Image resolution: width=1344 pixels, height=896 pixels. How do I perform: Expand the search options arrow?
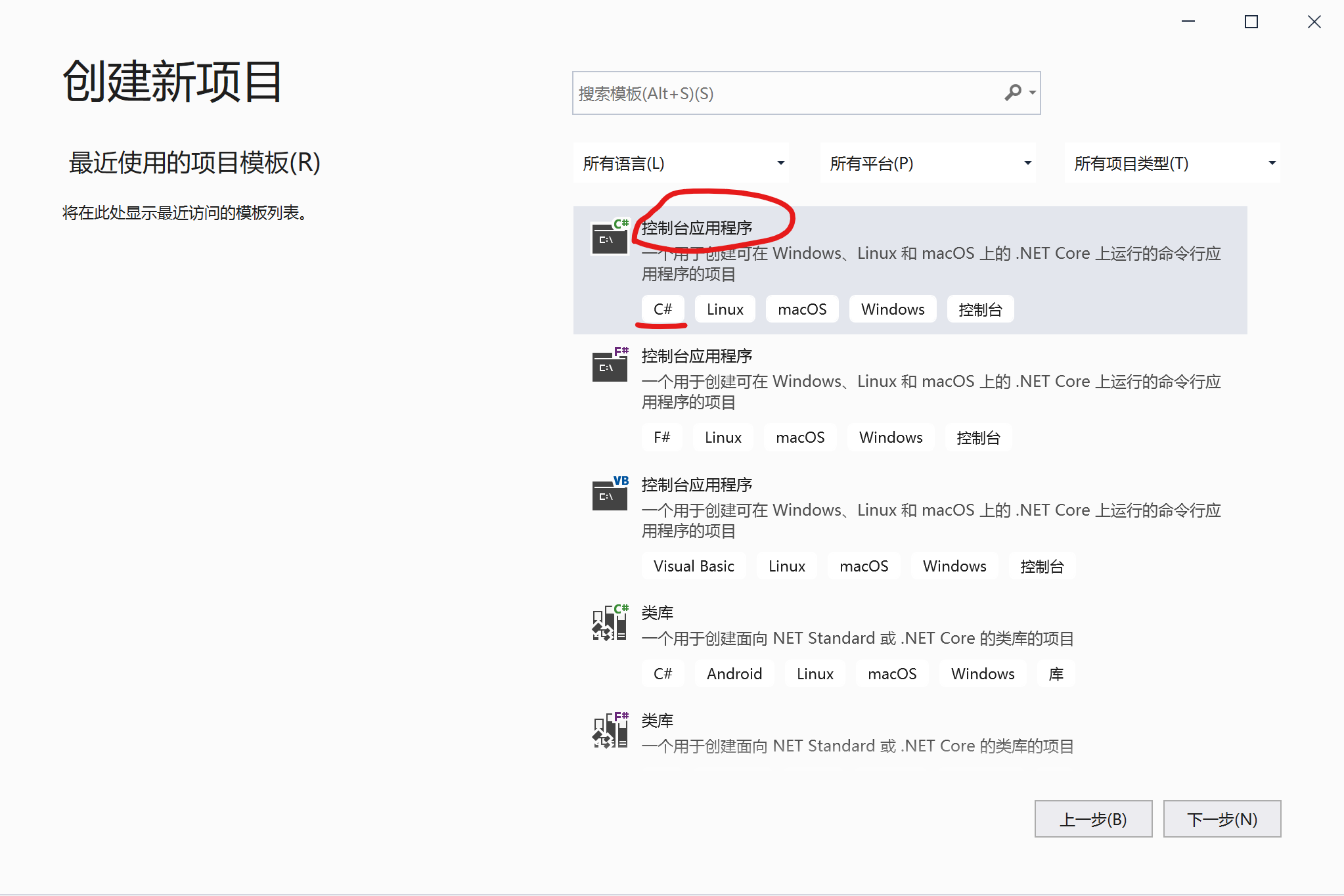point(1033,93)
